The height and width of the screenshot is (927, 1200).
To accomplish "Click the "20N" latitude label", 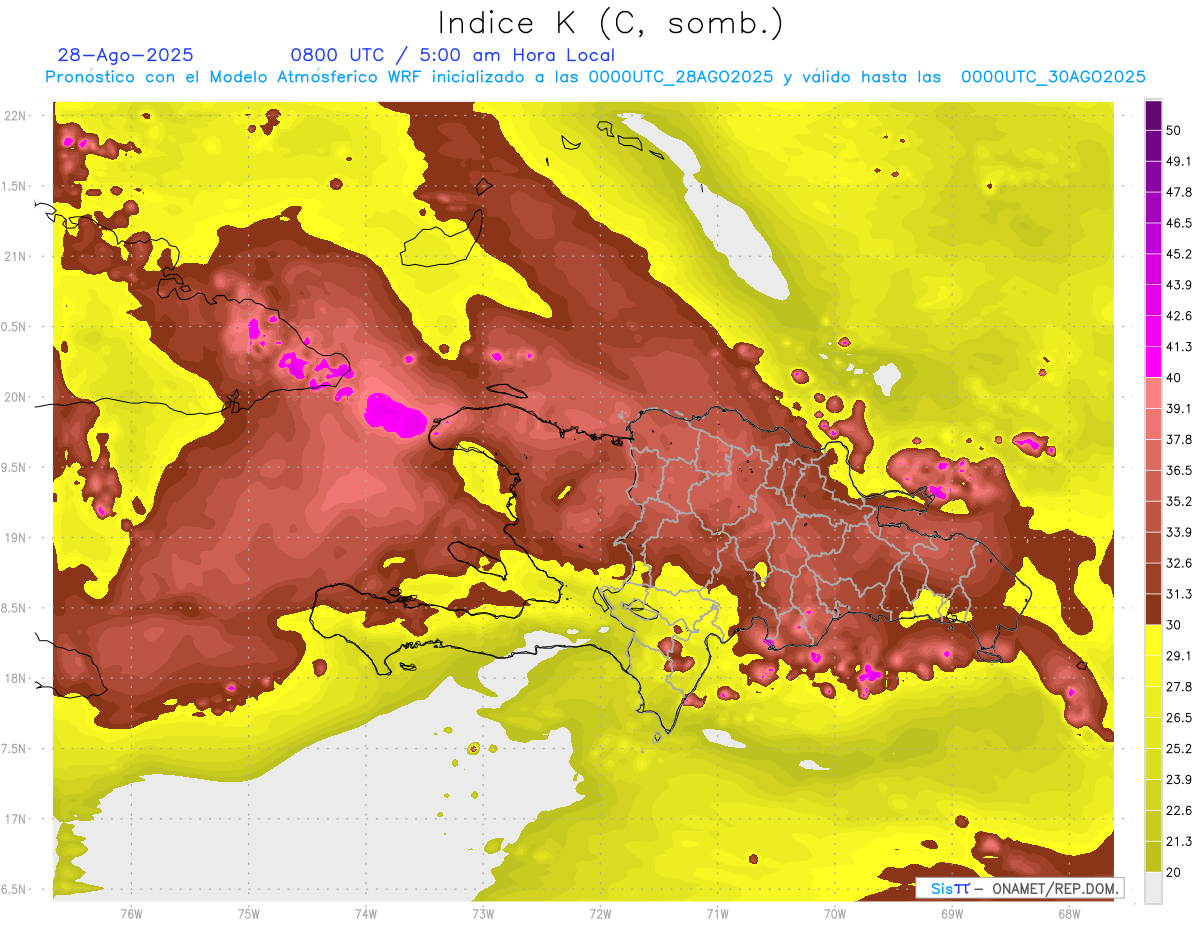I will click(16, 397).
